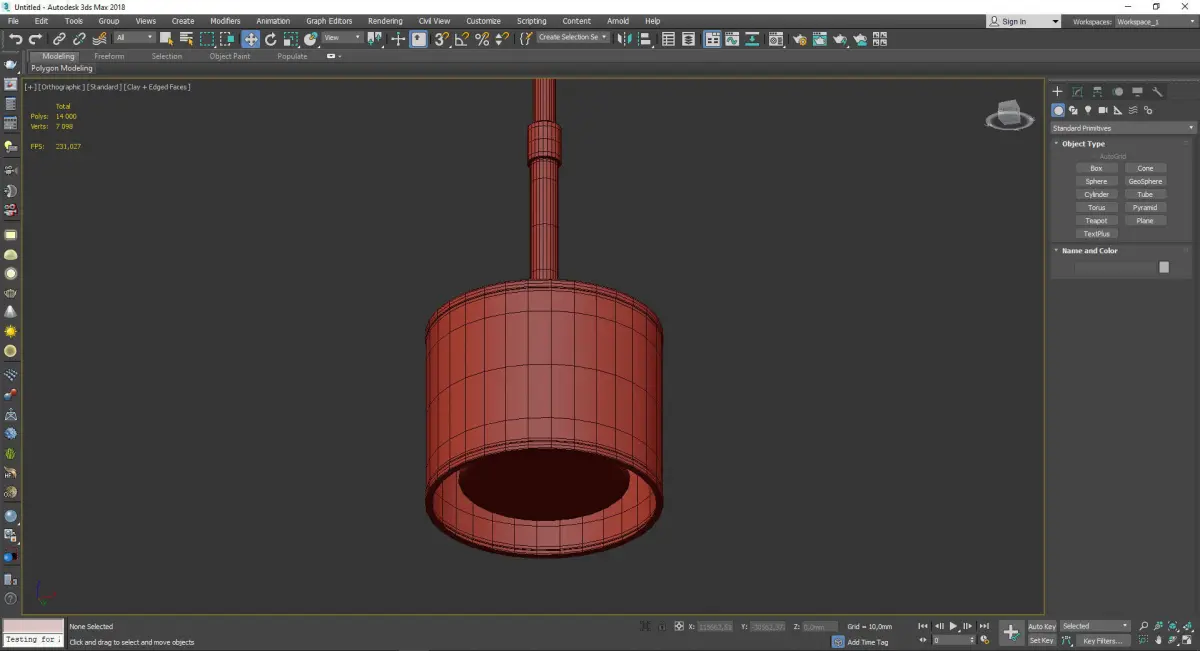Expand the selection filter 'All' dropdown
This screenshot has height=651, width=1200.
134,38
